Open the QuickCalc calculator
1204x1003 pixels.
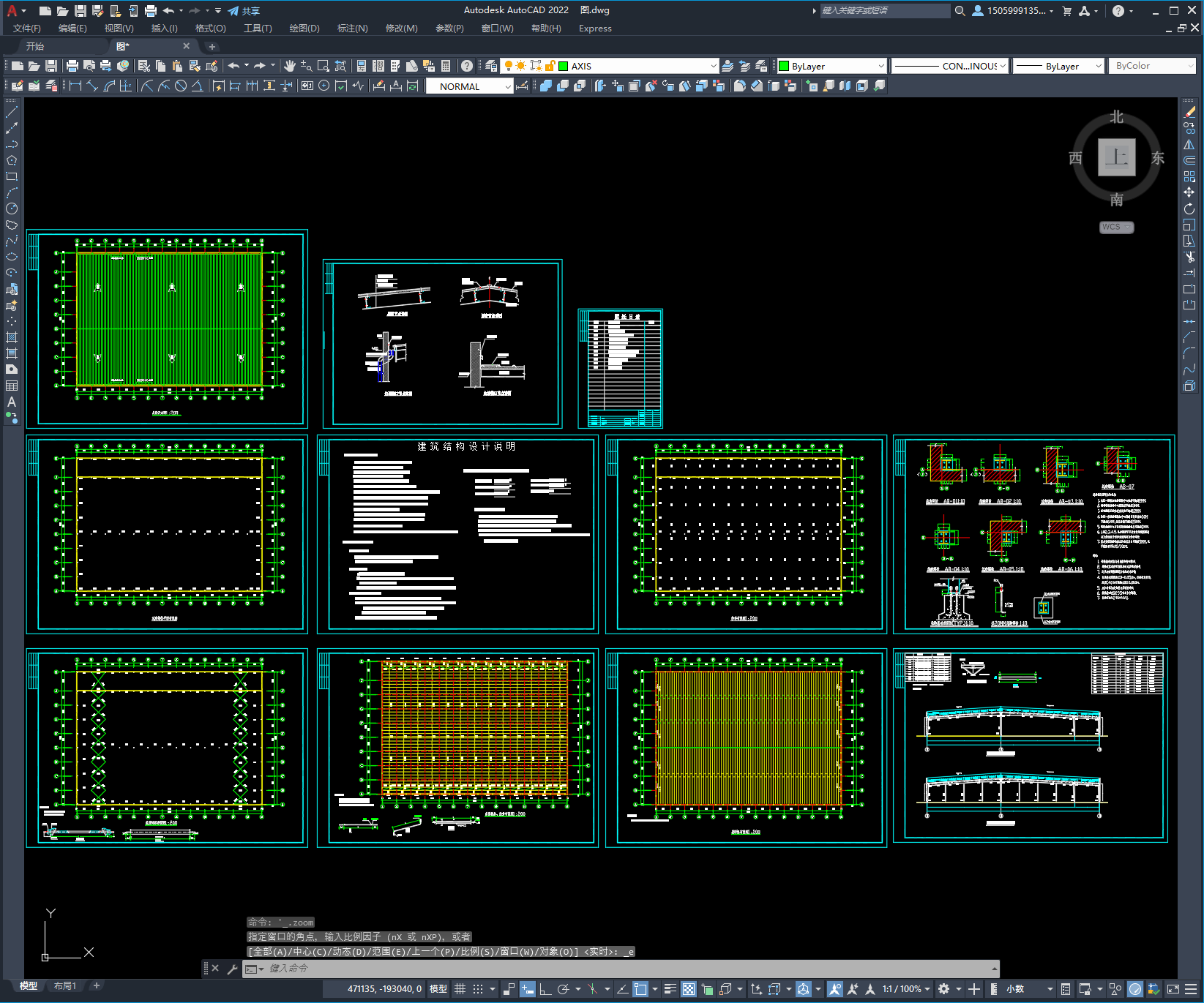click(446, 66)
